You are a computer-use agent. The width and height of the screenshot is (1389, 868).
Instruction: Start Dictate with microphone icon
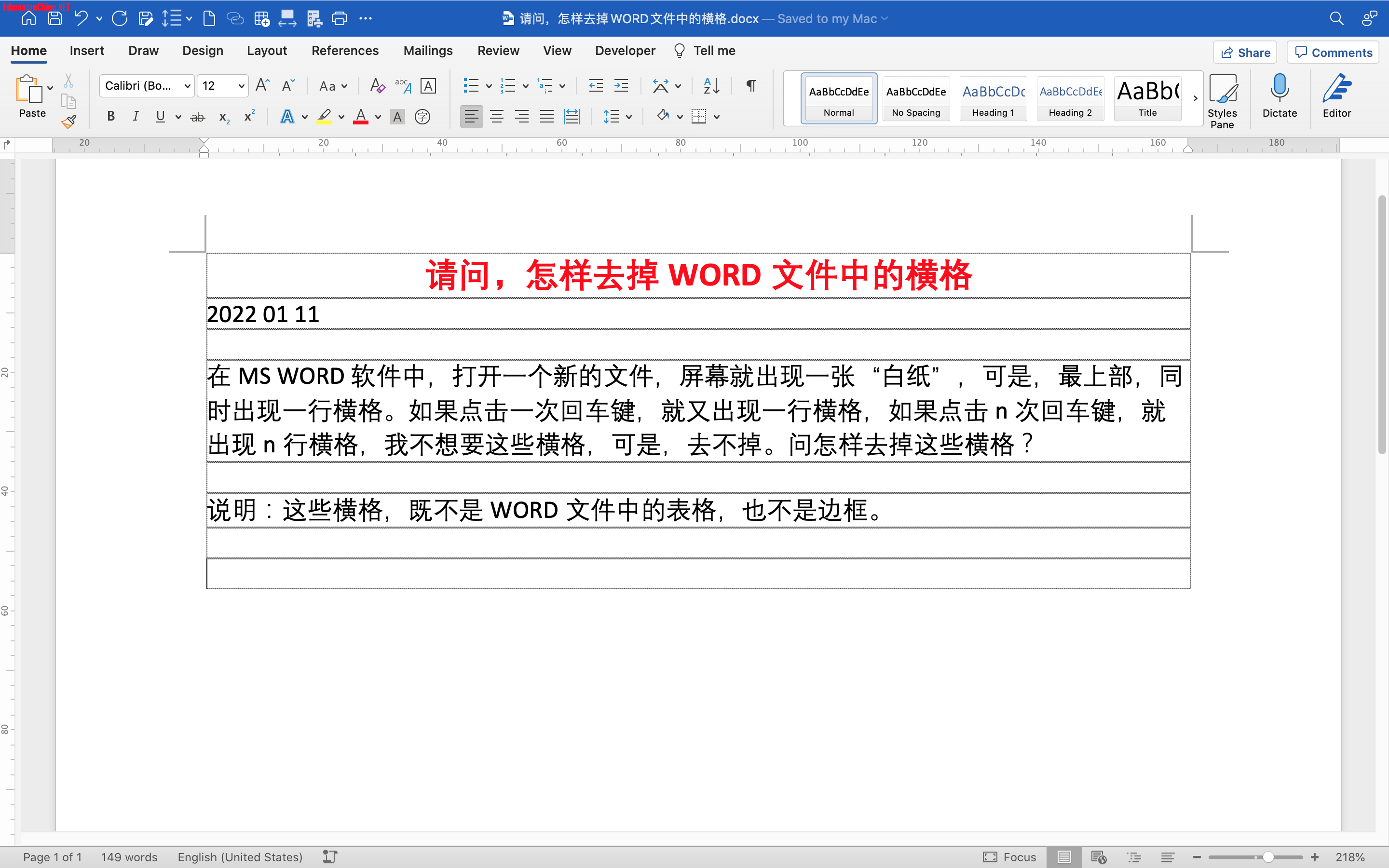[1280, 96]
